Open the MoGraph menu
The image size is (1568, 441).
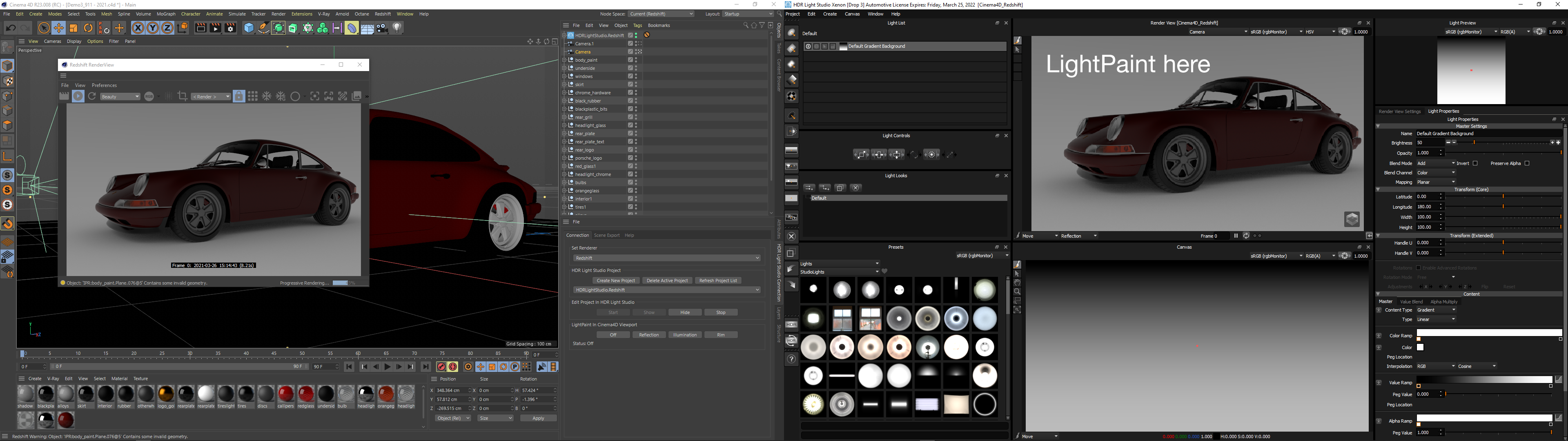coord(166,14)
